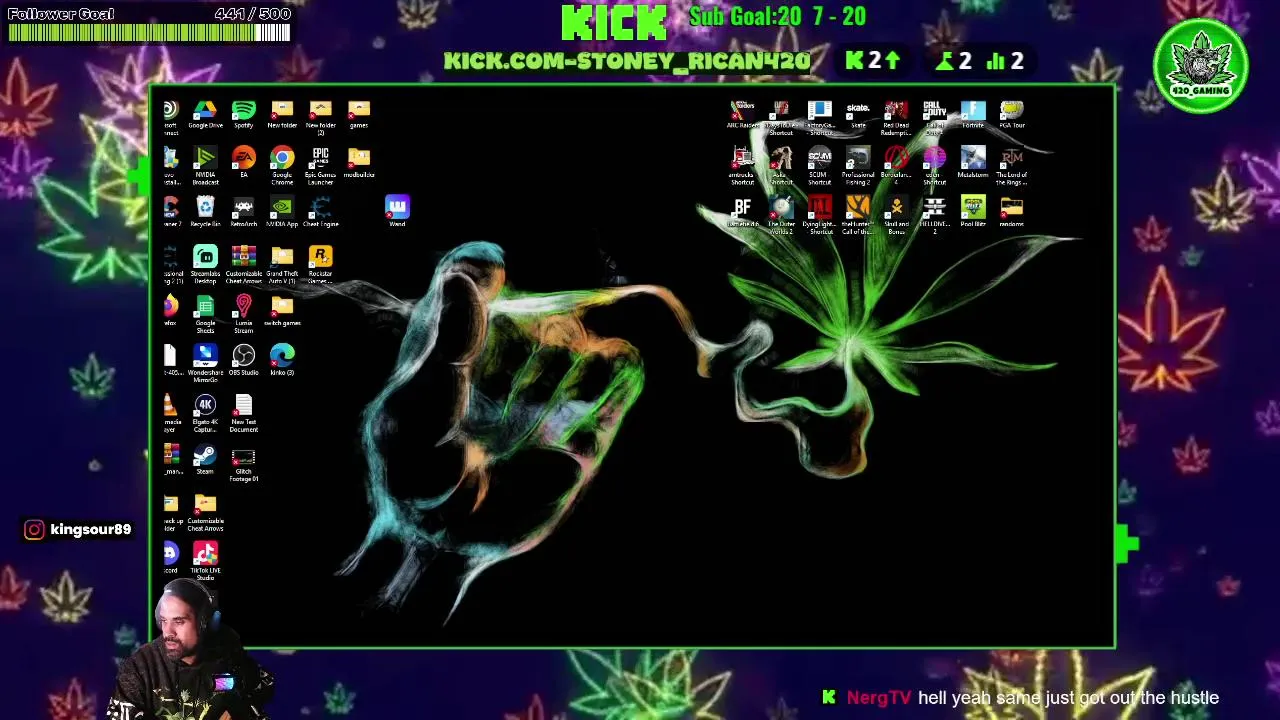Click the 420 Gaming logo badge
The height and width of the screenshot is (720, 1280).
point(1200,66)
